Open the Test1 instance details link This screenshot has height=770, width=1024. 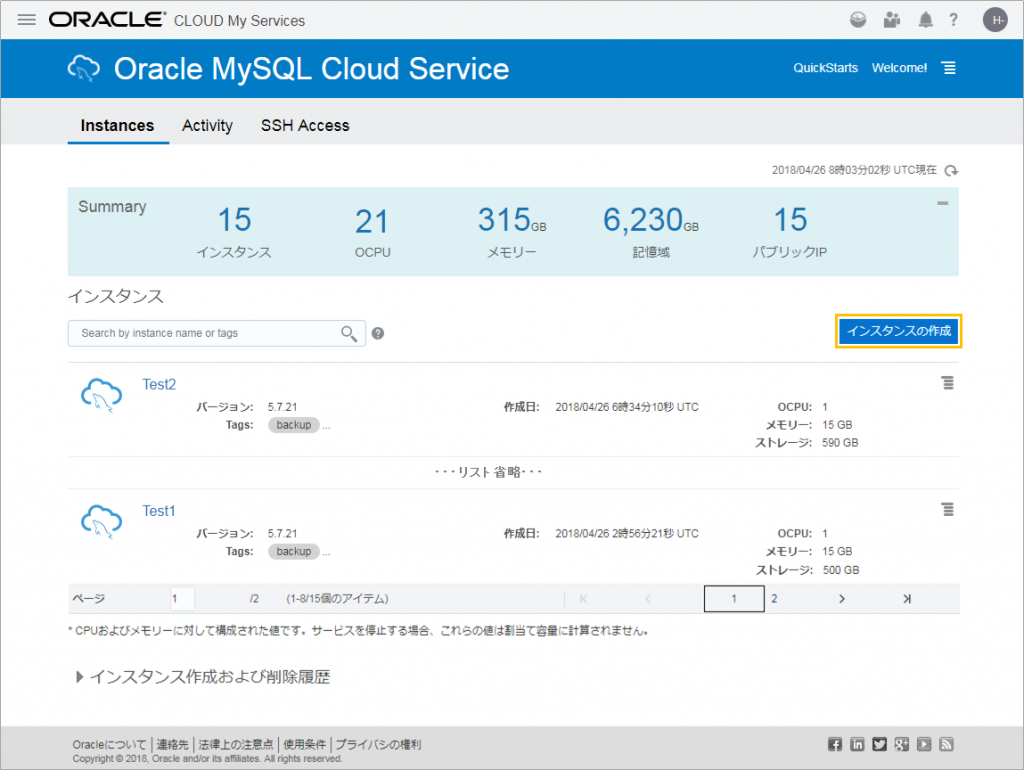point(158,511)
